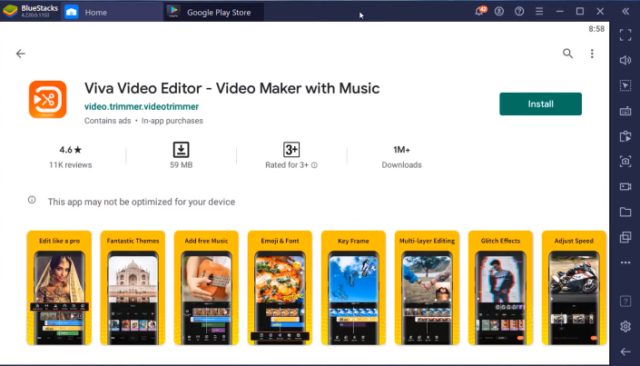The height and width of the screenshot is (366, 640).
Task: Click the 1M+ Downloads text
Action: coord(402,157)
